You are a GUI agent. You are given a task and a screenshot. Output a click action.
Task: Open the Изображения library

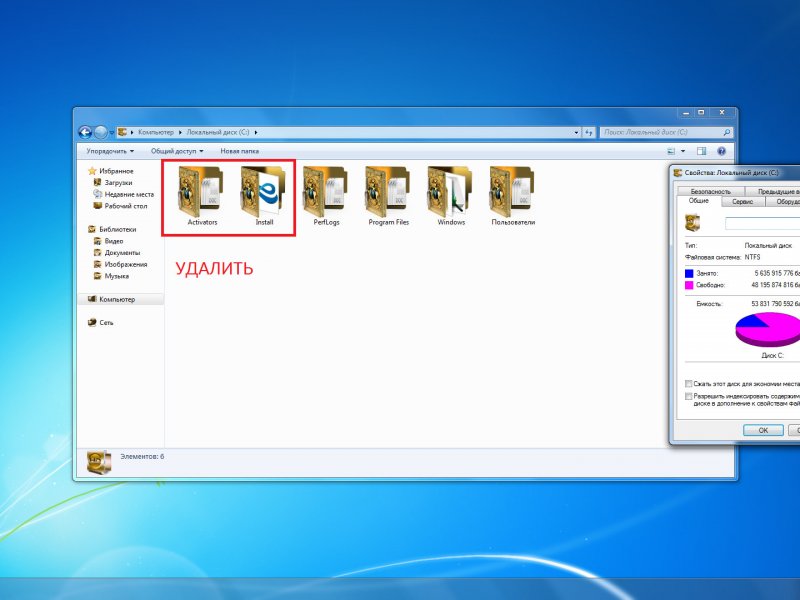tap(126, 265)
